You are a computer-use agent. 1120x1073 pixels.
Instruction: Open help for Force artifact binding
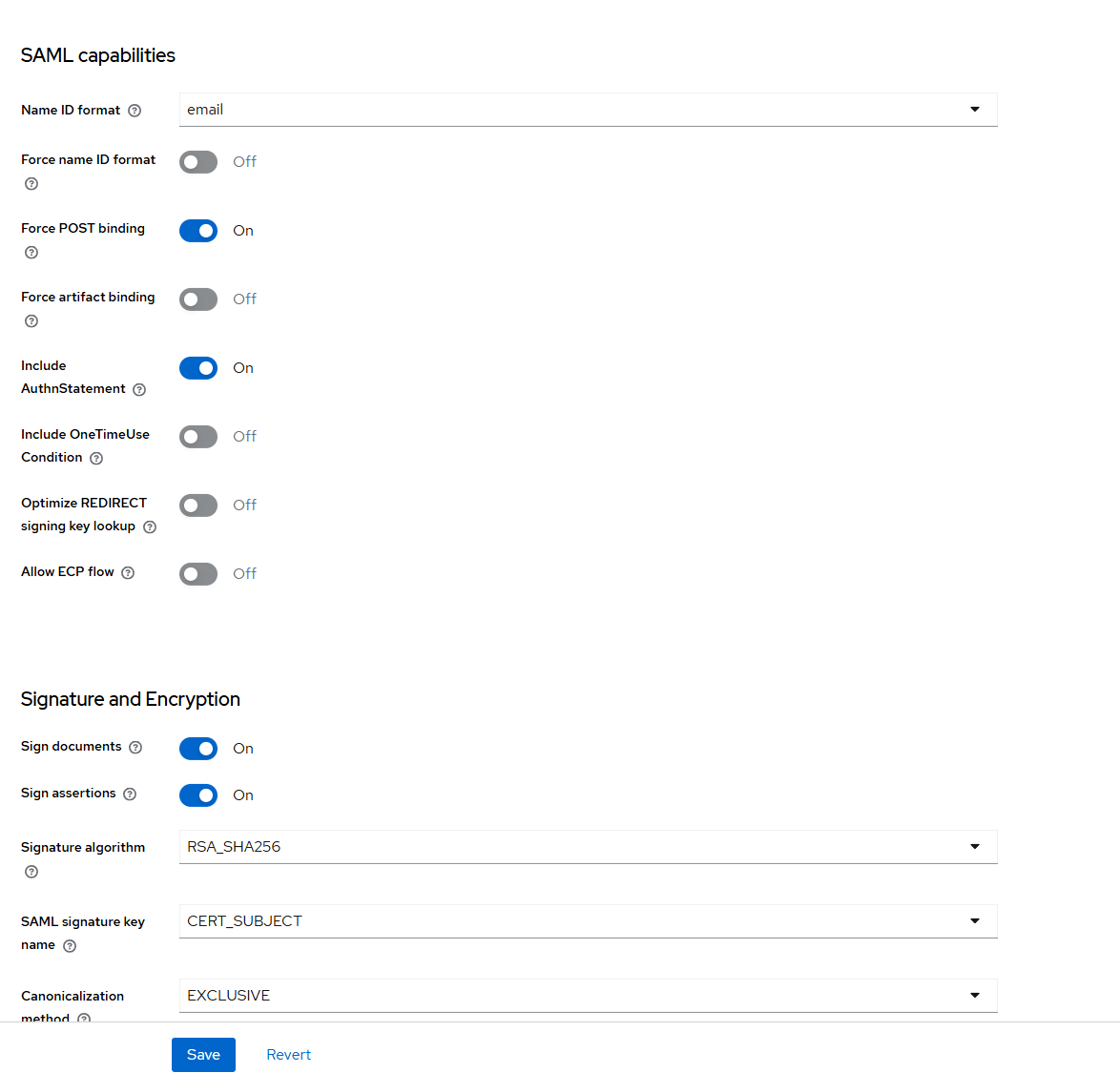click(31, 320)
